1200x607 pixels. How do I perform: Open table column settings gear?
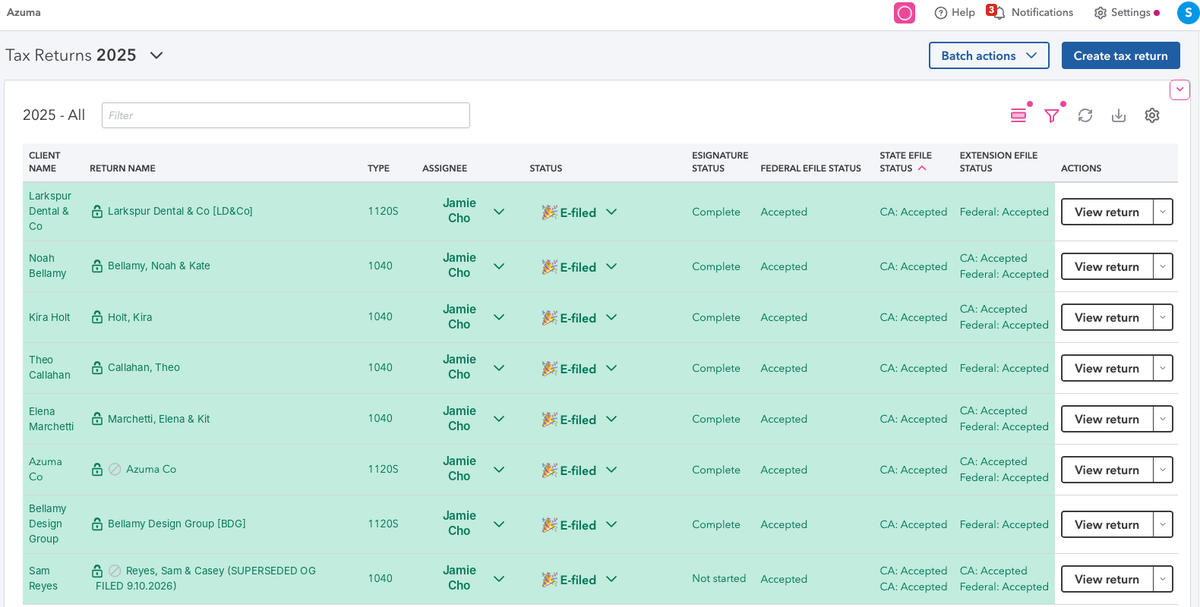pyautogui.click(x=1152, y=115)
